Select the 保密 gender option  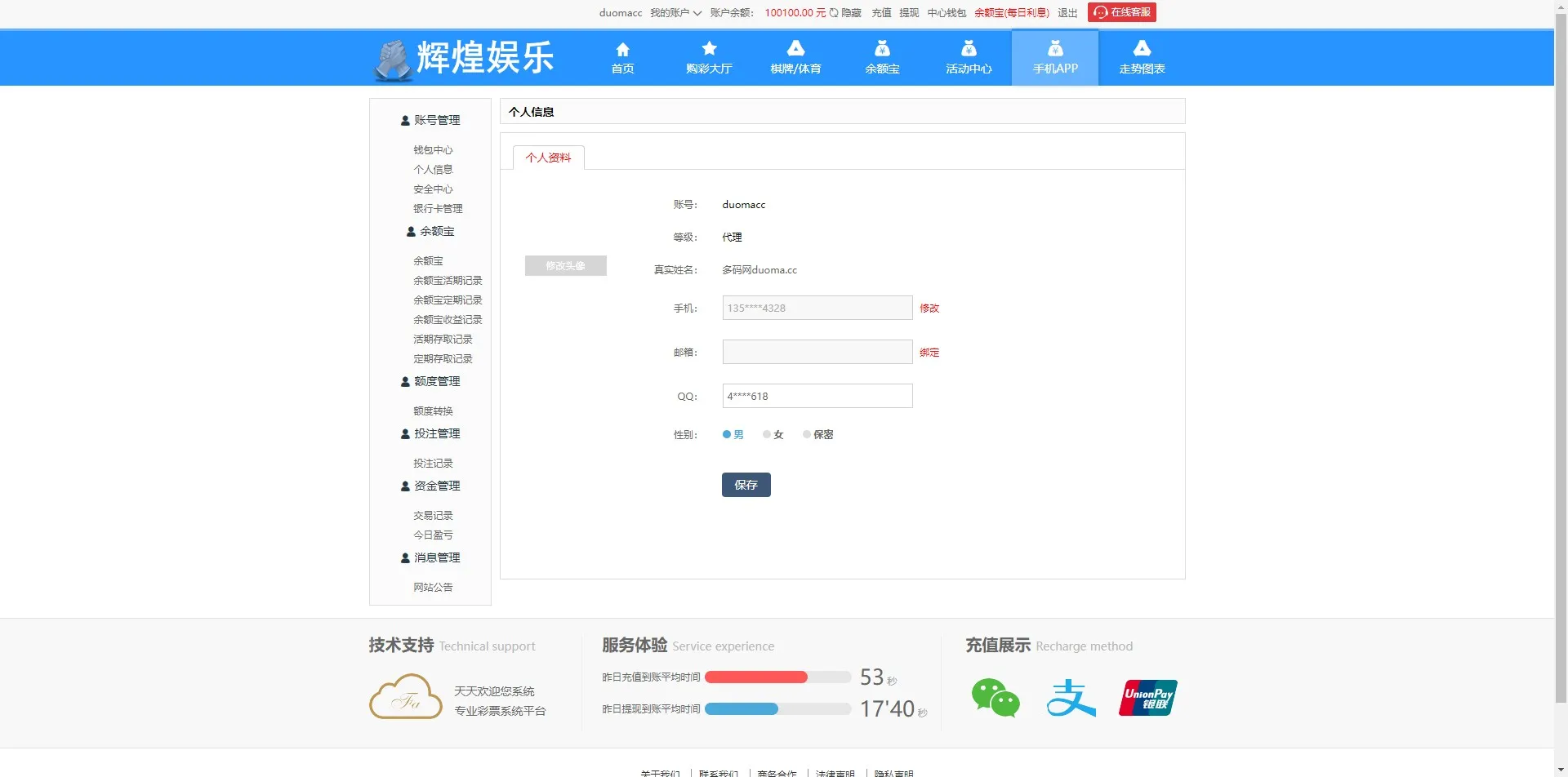tap(807, 434)
